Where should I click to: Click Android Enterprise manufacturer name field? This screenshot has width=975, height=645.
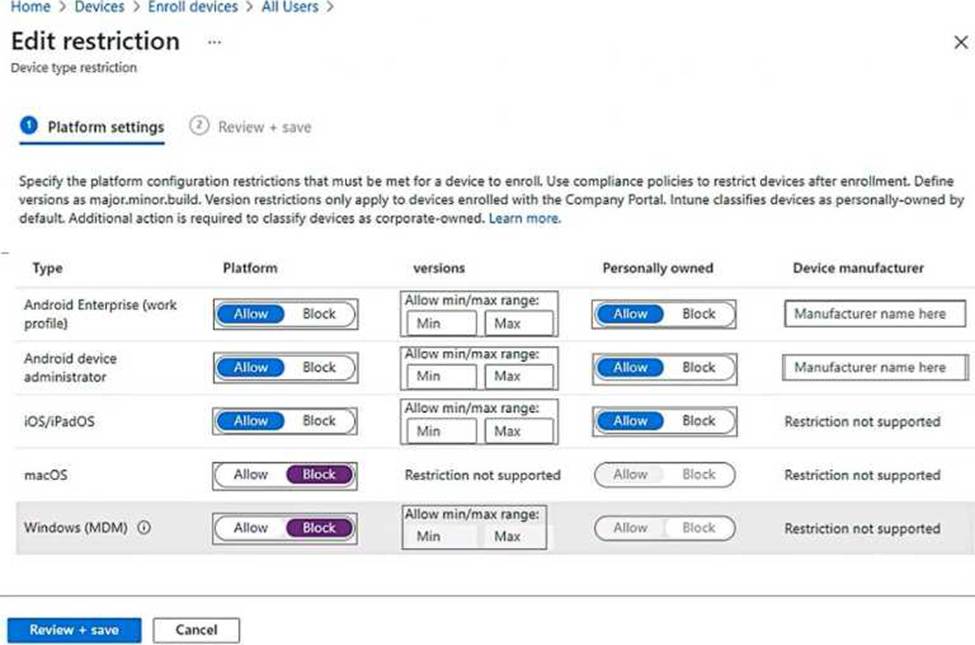(x=874, y=314)
